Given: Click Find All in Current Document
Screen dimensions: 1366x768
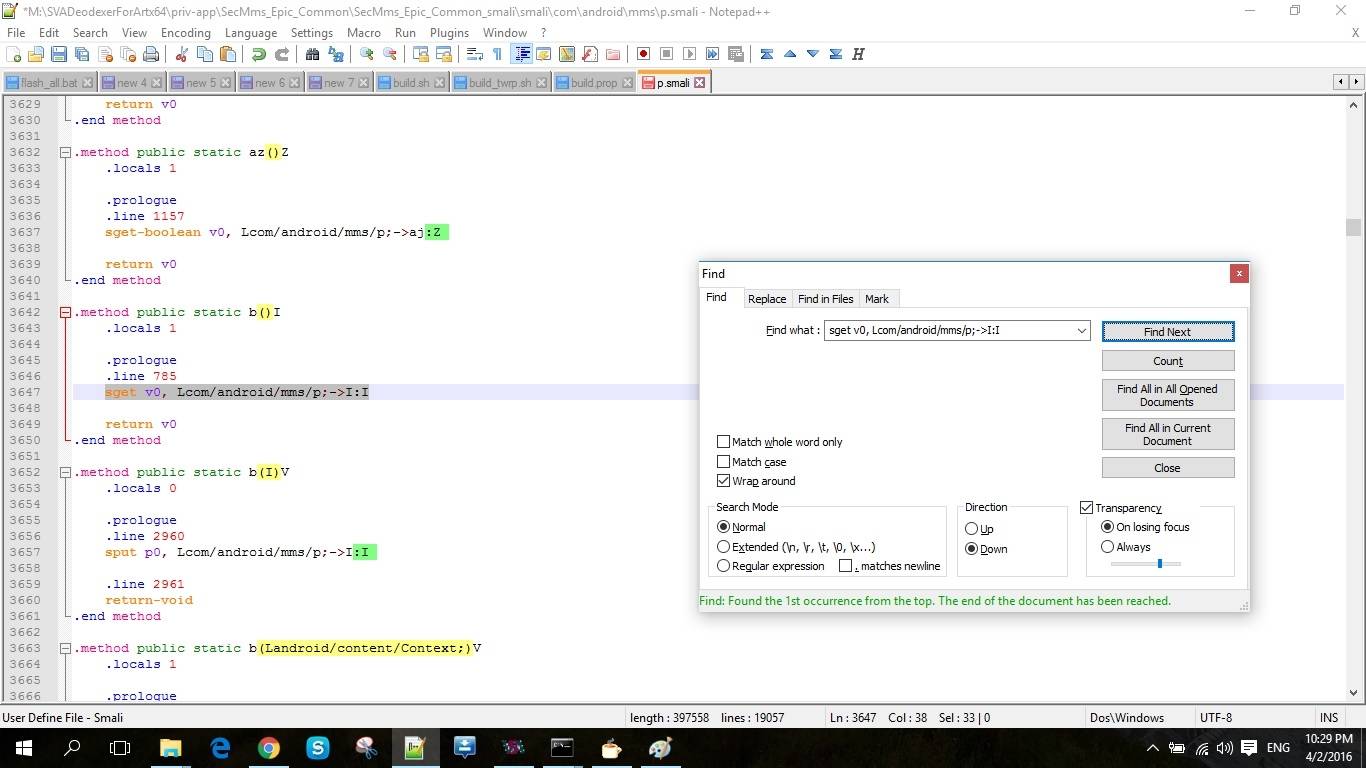Looking at the screenshot, I should click(x=1167, y=433).
